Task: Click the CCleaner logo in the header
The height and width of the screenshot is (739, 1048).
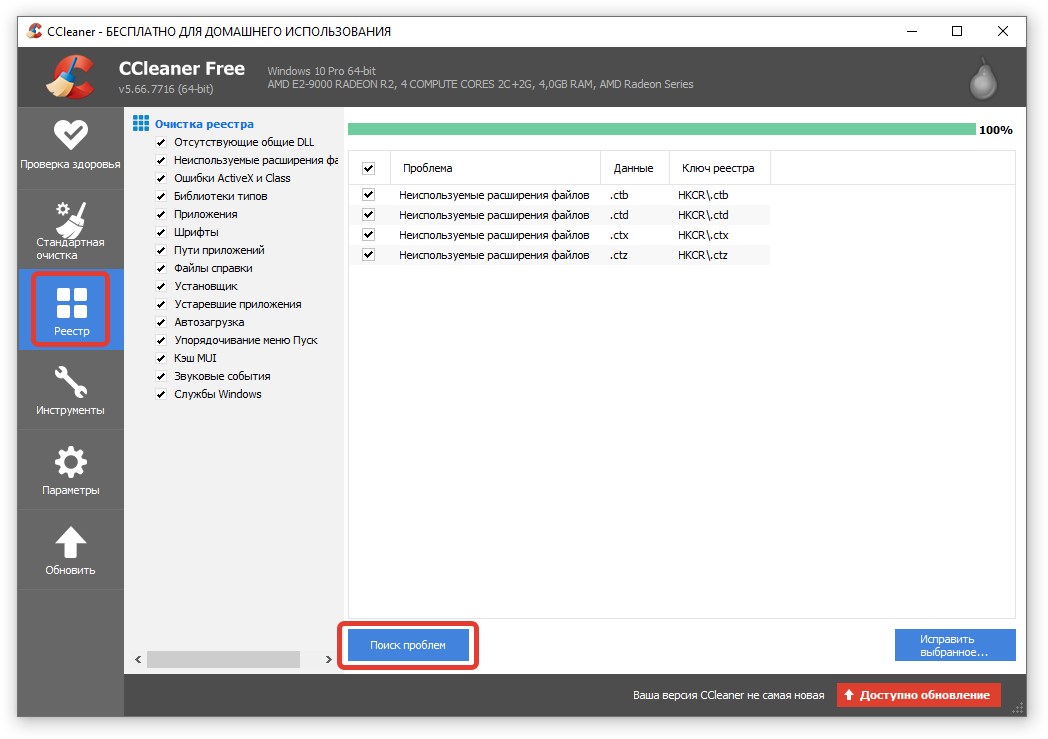Action: point(71,78)
